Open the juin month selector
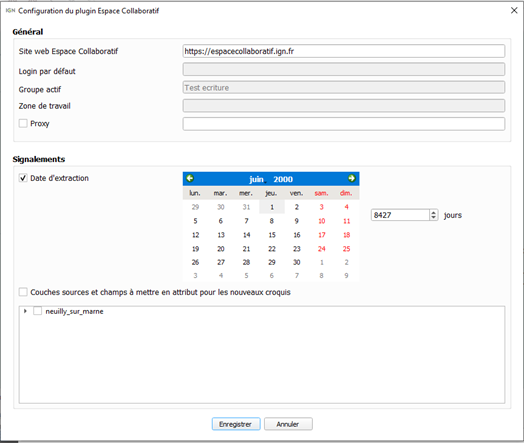The height and width of the screenshot is (443, 524). [x=257, y=179]
